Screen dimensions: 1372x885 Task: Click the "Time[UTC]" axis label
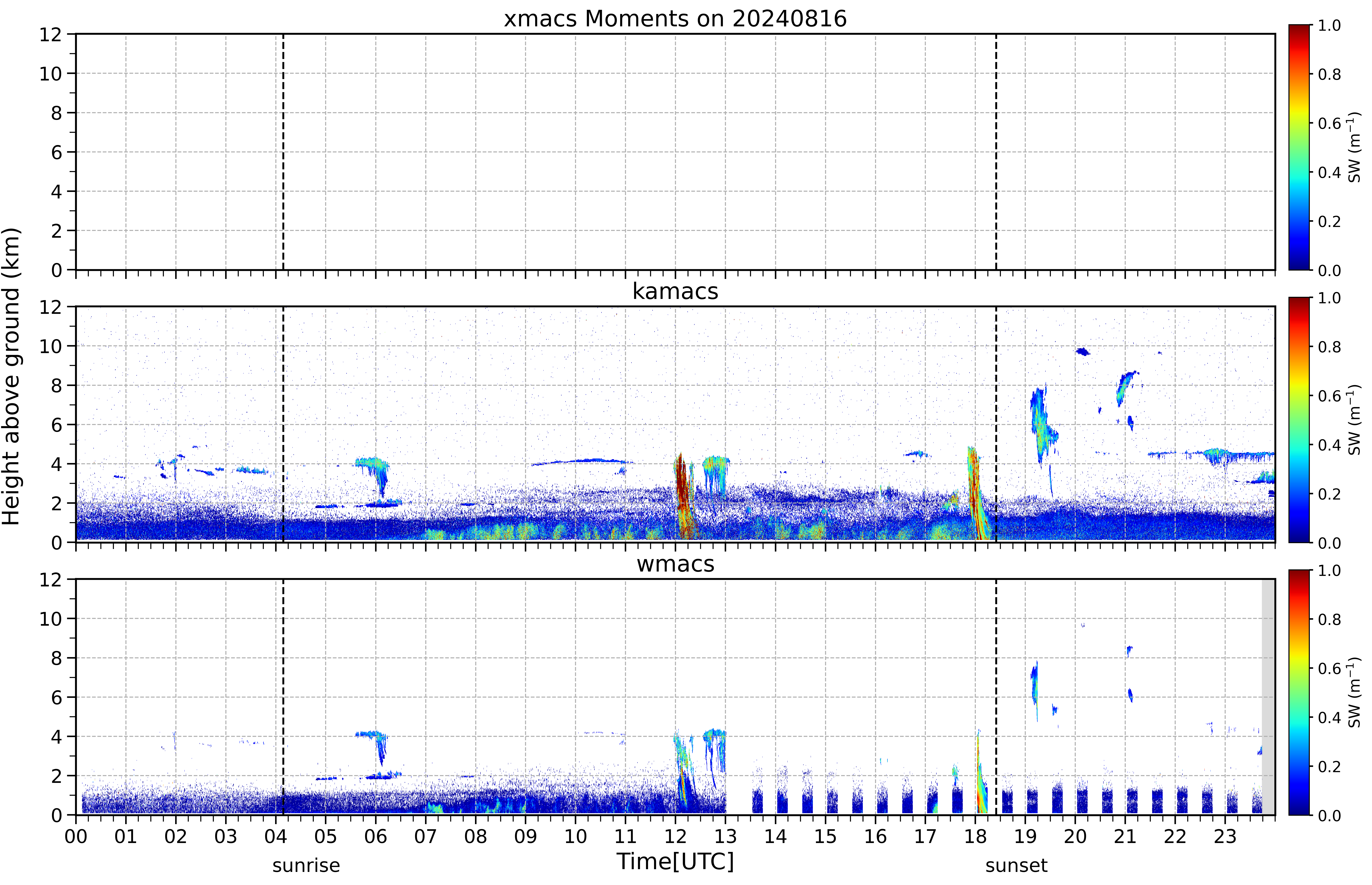675,861
